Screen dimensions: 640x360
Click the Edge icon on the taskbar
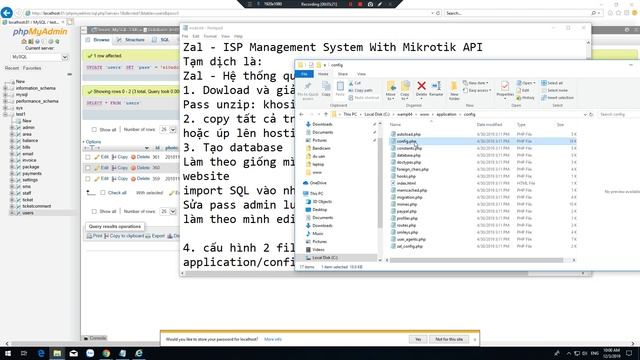tap(41, 353)
